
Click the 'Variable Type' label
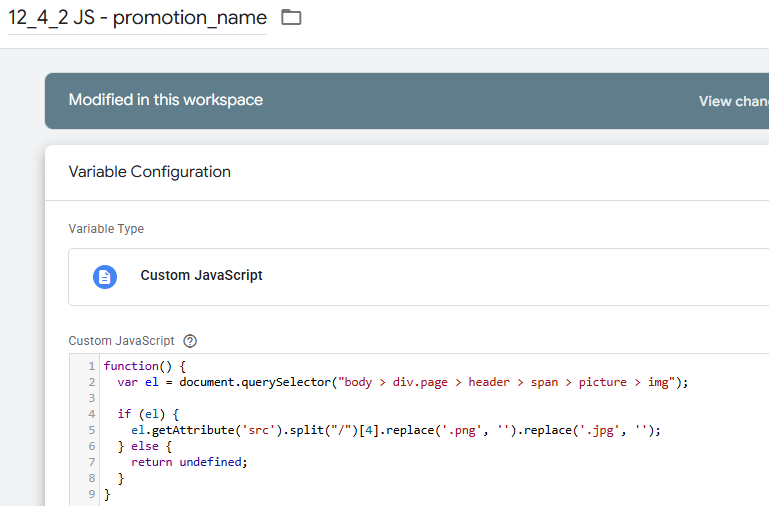click(106, 229)
